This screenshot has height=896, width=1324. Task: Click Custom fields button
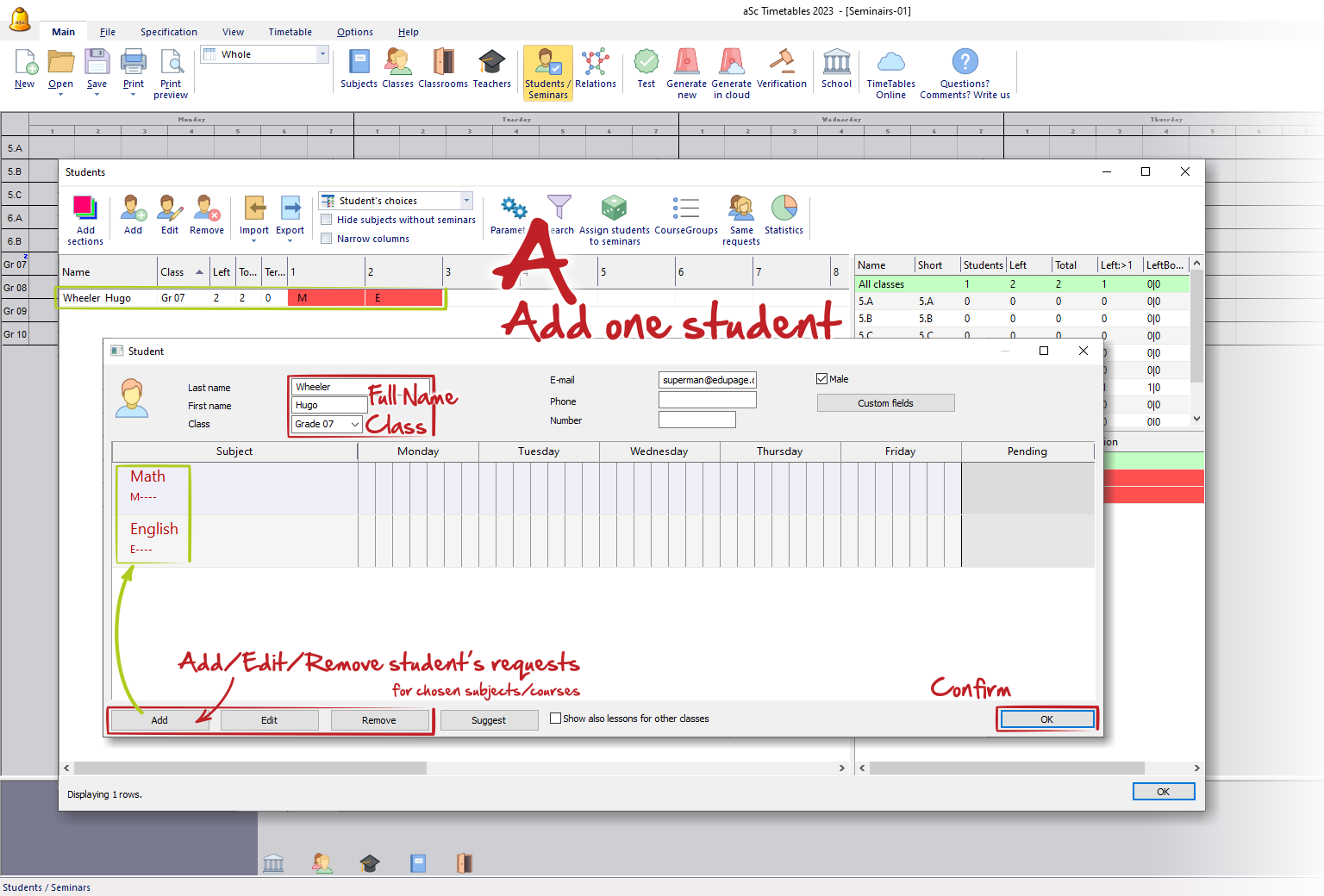tap(885, 403)
